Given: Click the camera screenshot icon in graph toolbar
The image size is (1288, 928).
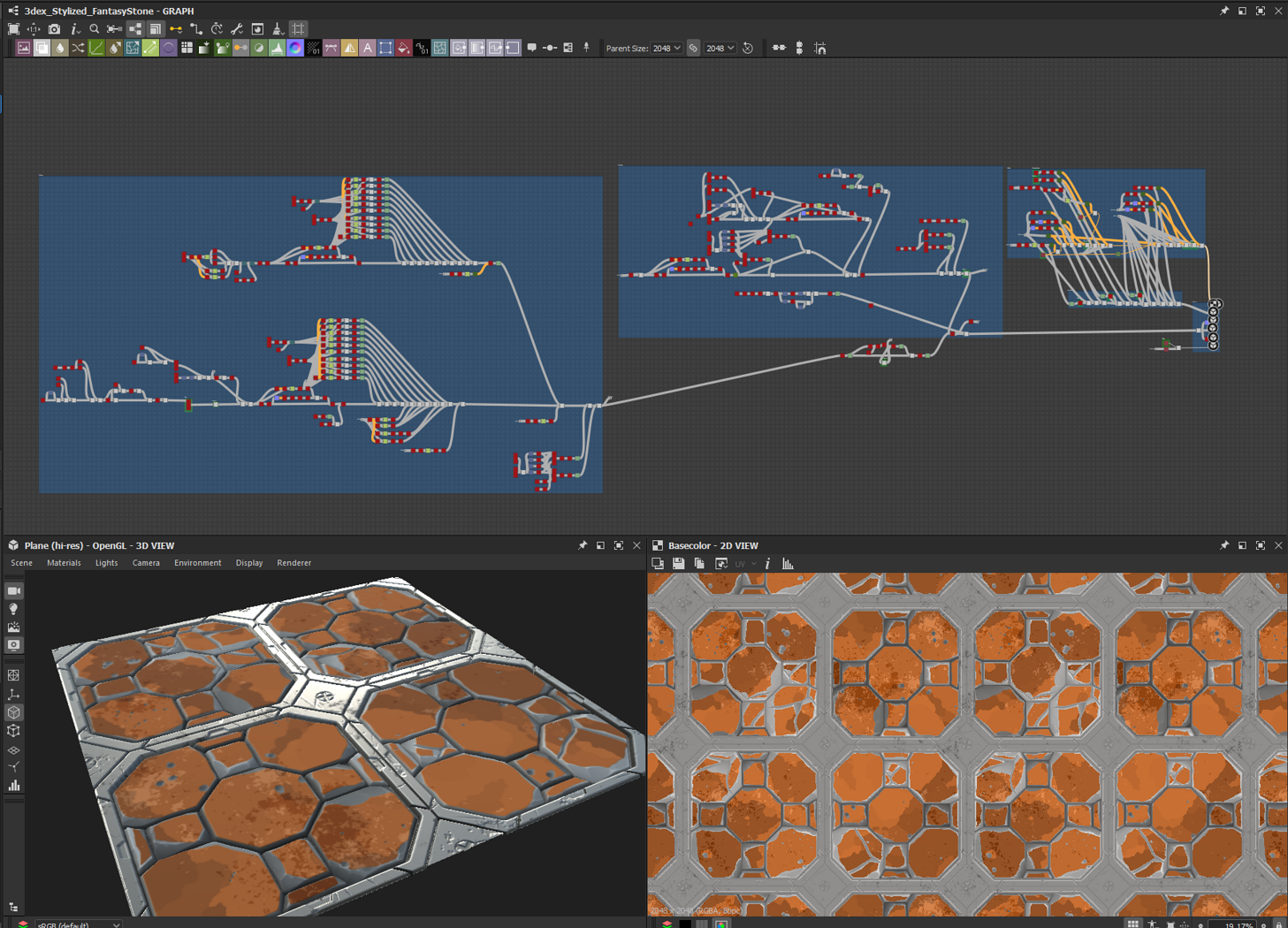Looking at the screenshot, I should 54,29.
